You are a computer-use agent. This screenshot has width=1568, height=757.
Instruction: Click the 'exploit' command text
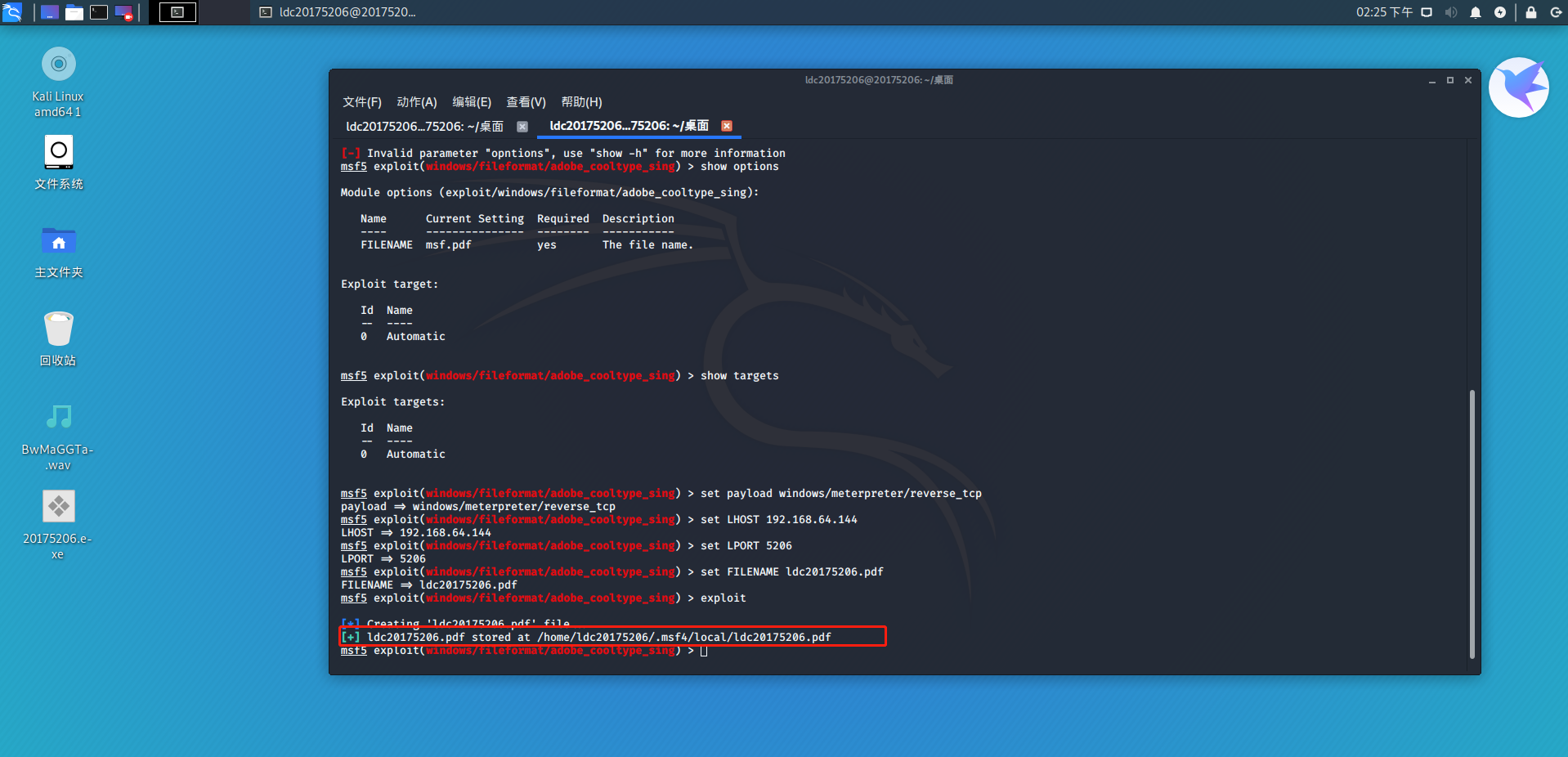tap(723, 598)
